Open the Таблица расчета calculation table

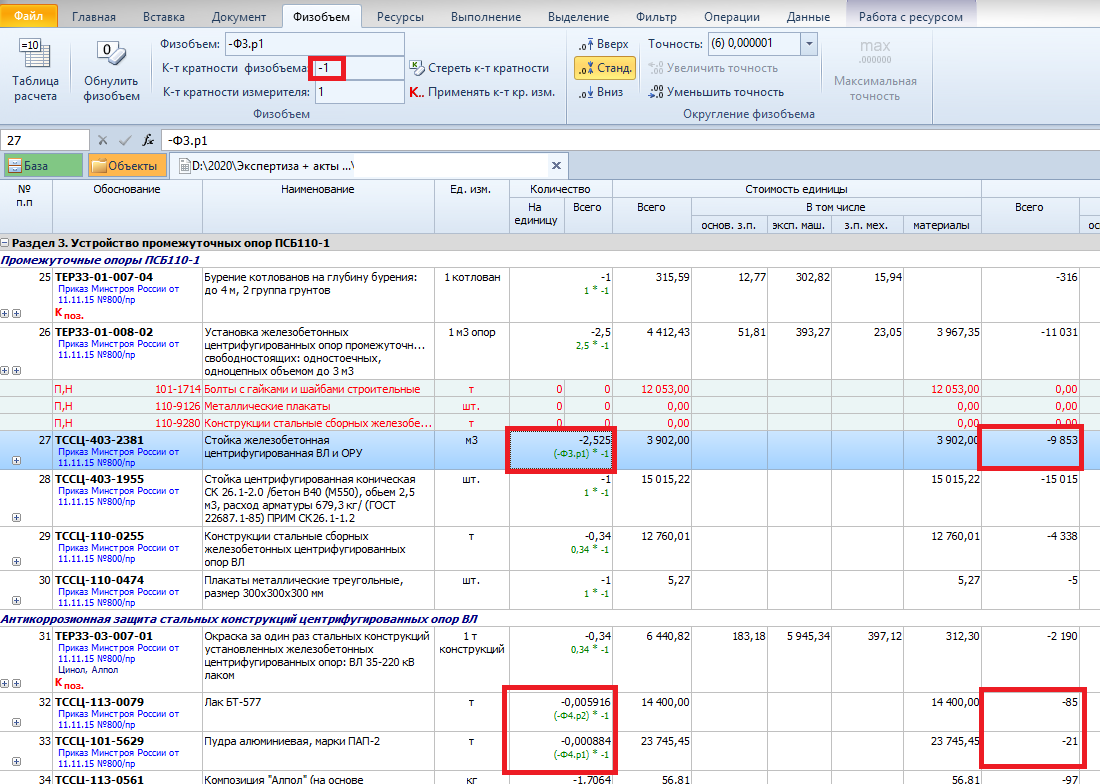[36, 70]
